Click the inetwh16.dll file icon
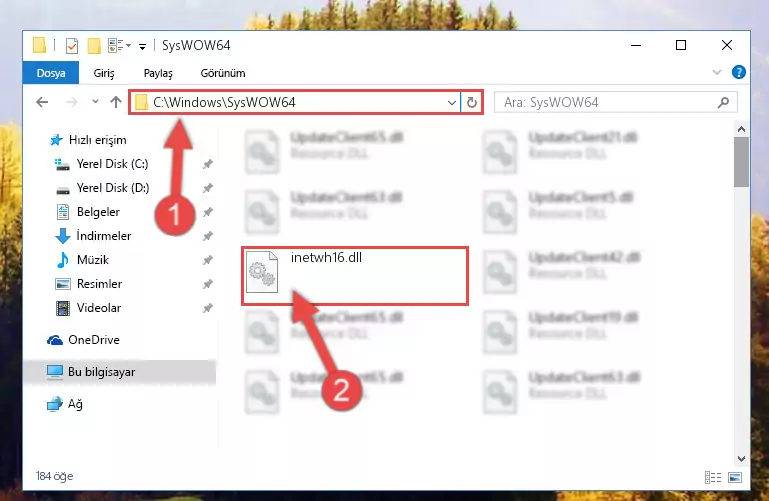The width and height of the screenshot is (769, 501). [x=262, y=272]
